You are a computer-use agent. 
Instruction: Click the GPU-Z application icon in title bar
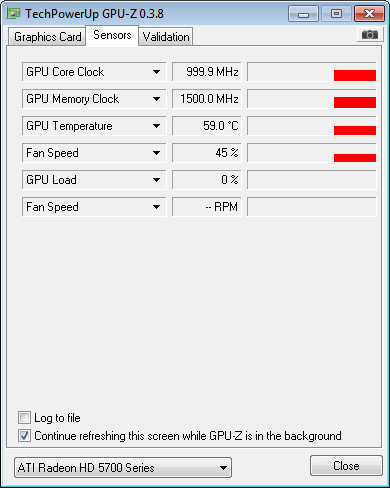tap(14, 14)
